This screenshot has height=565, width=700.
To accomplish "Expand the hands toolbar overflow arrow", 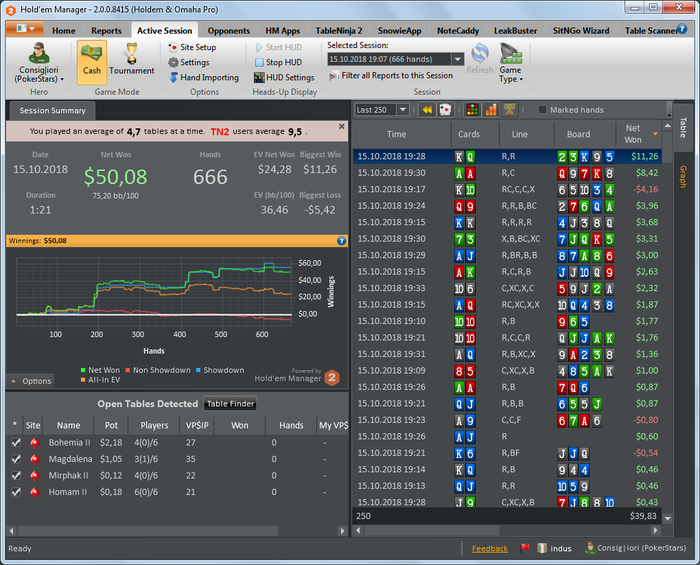I will click(669, 110).
